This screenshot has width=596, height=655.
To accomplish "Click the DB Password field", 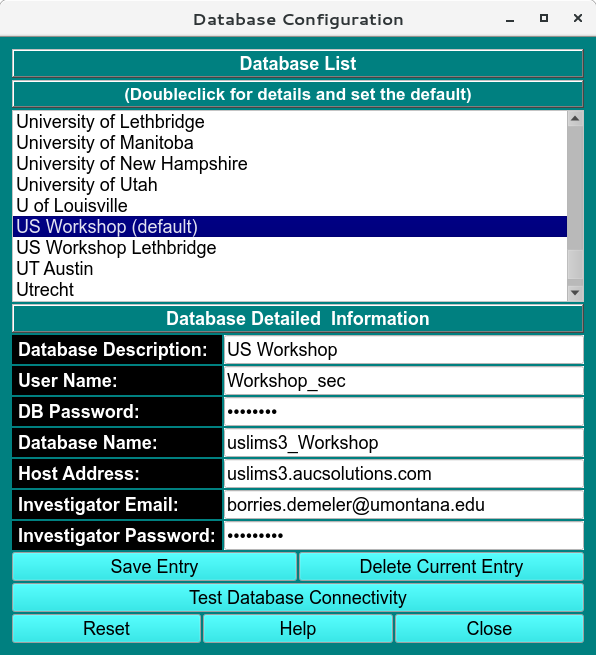I will click(x=403, y=412).
